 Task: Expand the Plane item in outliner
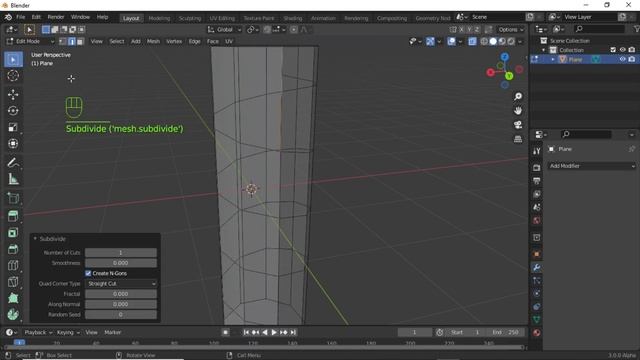(553, 59)
